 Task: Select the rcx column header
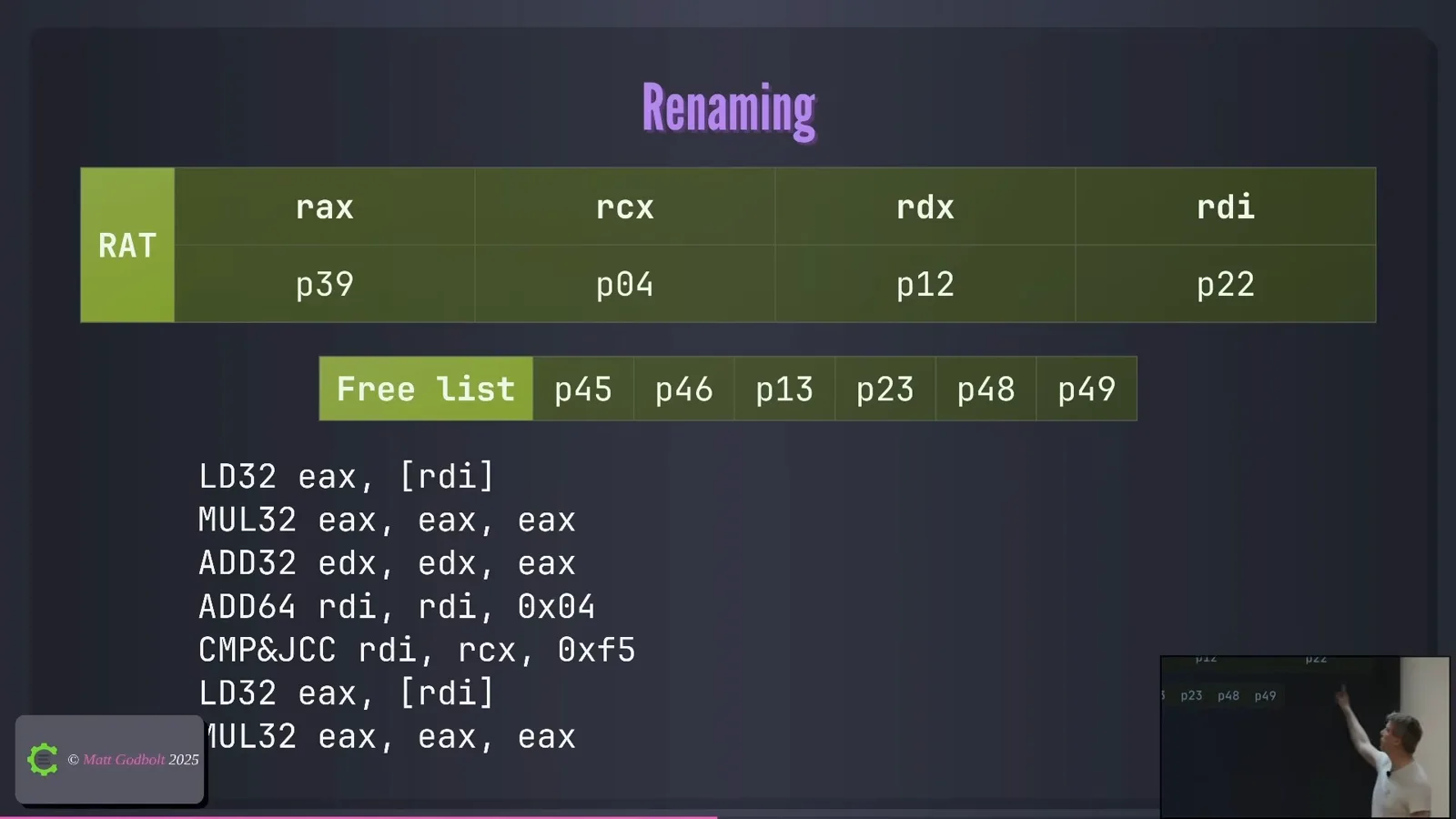(625, 207)
